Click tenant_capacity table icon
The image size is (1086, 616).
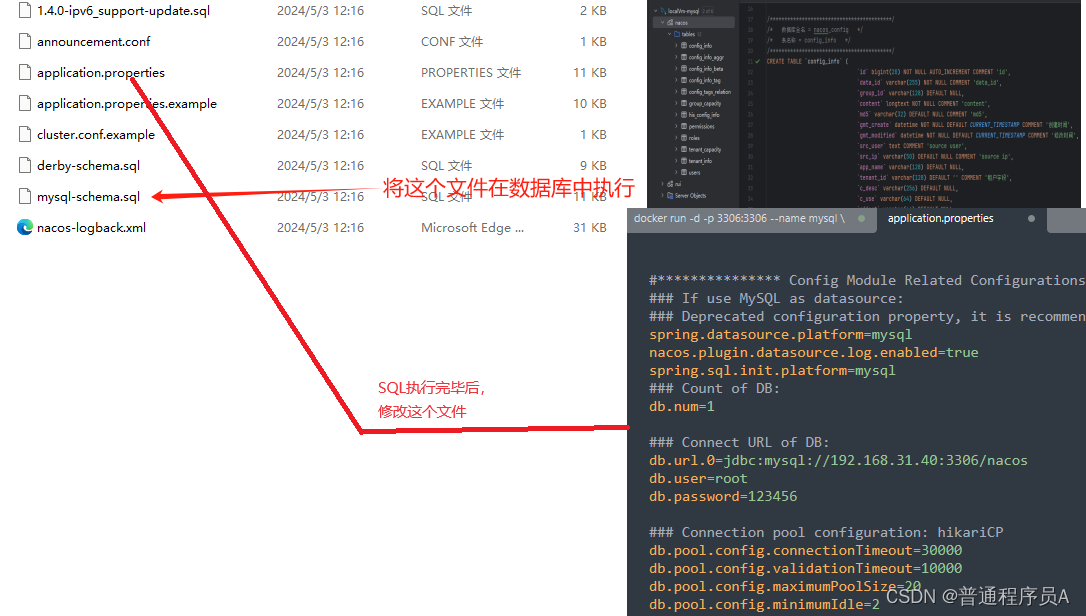(684, 149)
